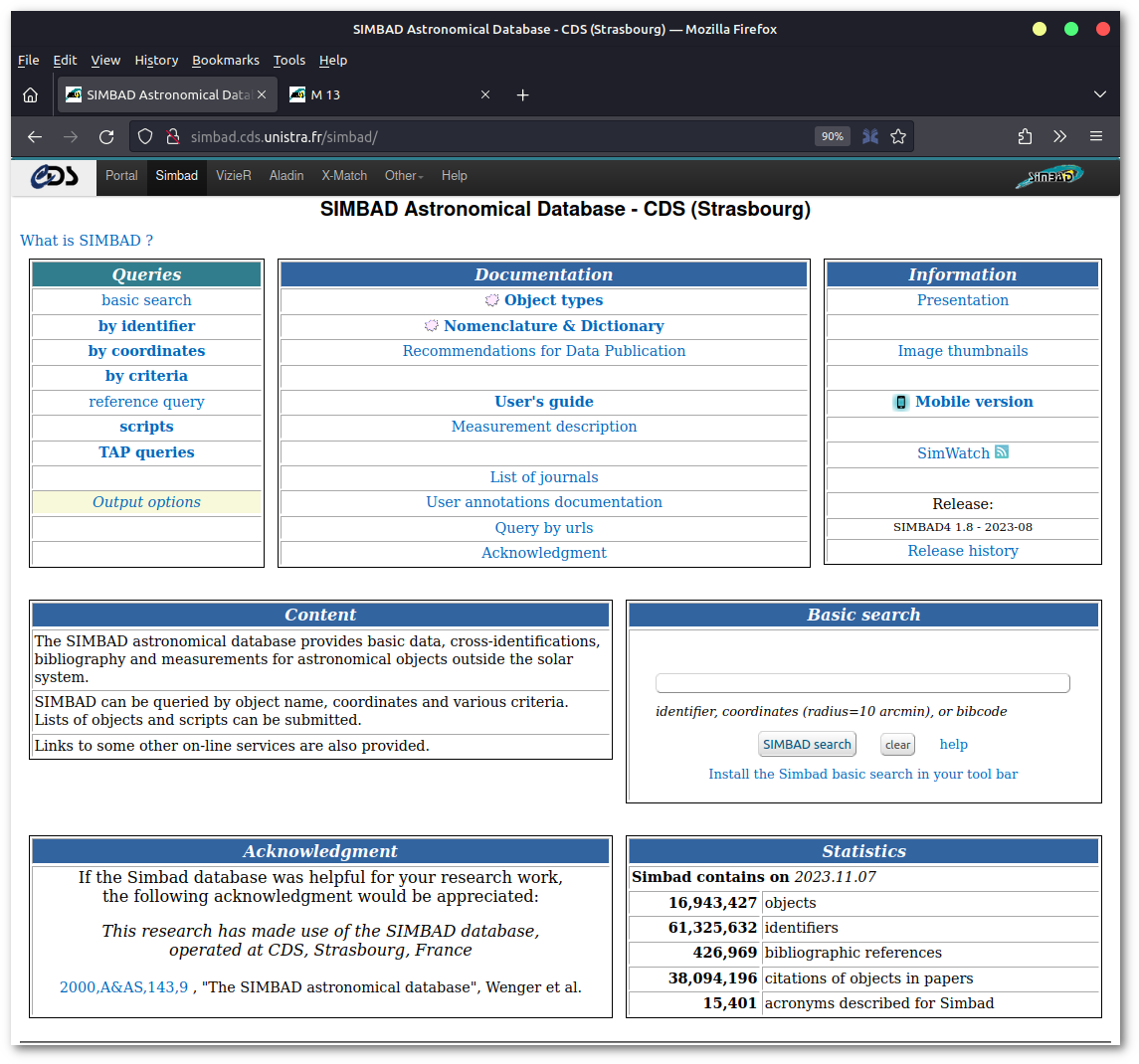Click Help in the CDS navbar

point(454,176)
